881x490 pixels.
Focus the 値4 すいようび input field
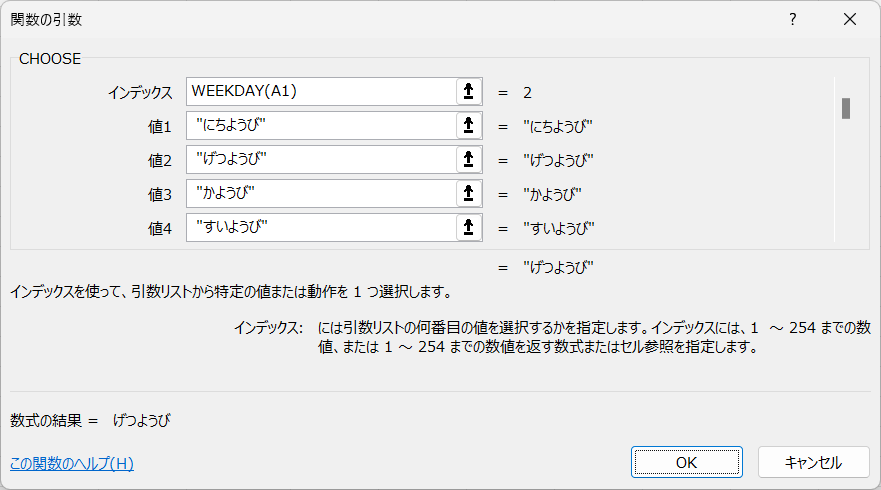point(321,228)
